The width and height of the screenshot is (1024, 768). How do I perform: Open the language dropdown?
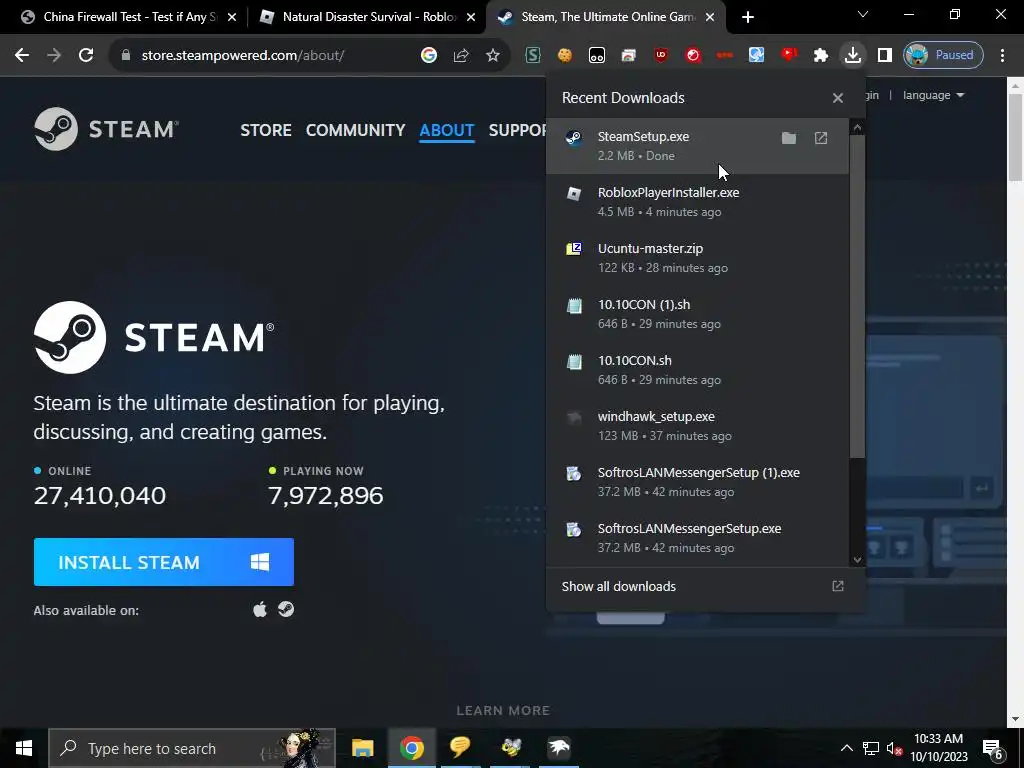click(933, 95)
